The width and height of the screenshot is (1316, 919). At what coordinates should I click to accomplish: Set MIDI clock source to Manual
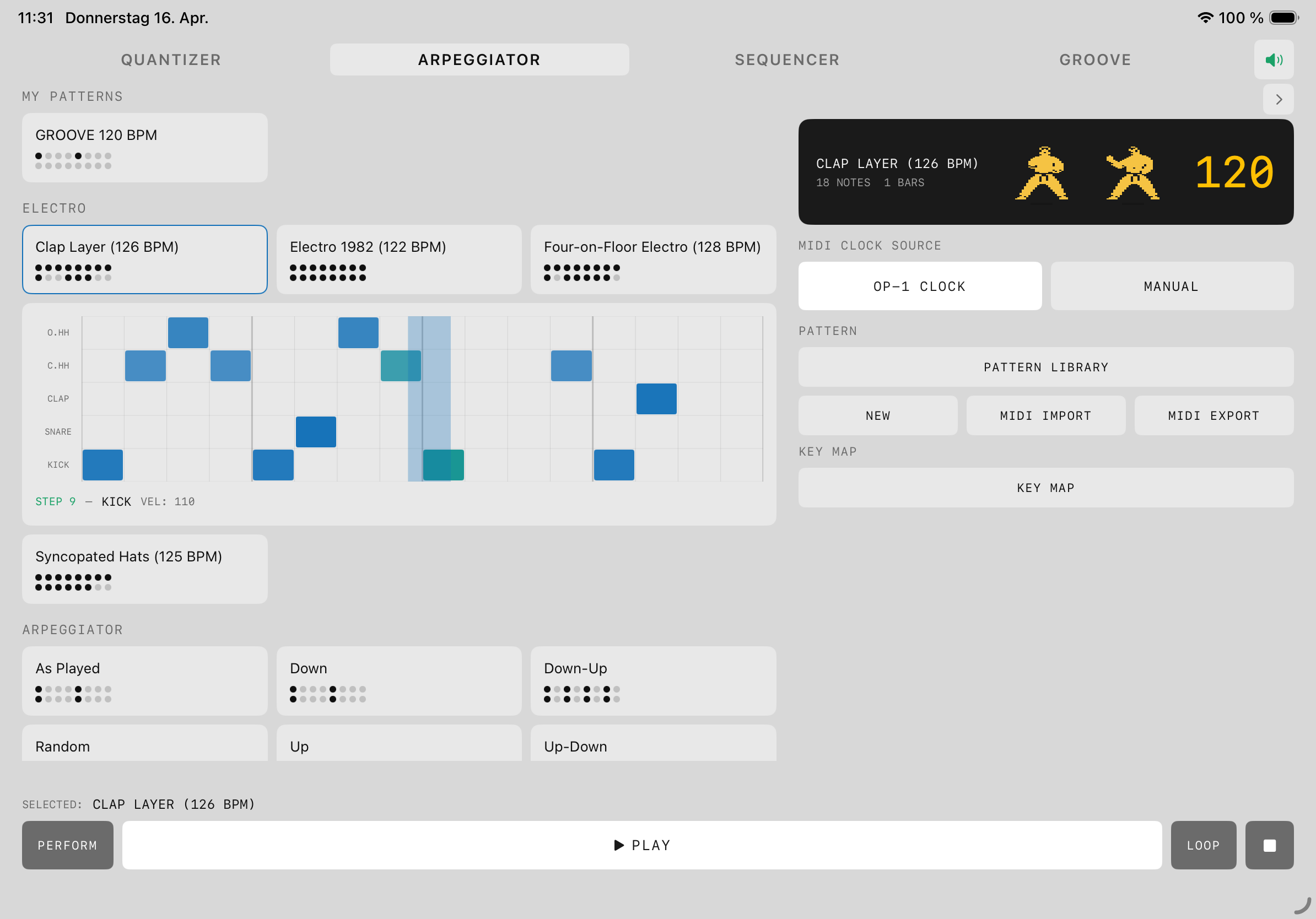[1171, 286]
